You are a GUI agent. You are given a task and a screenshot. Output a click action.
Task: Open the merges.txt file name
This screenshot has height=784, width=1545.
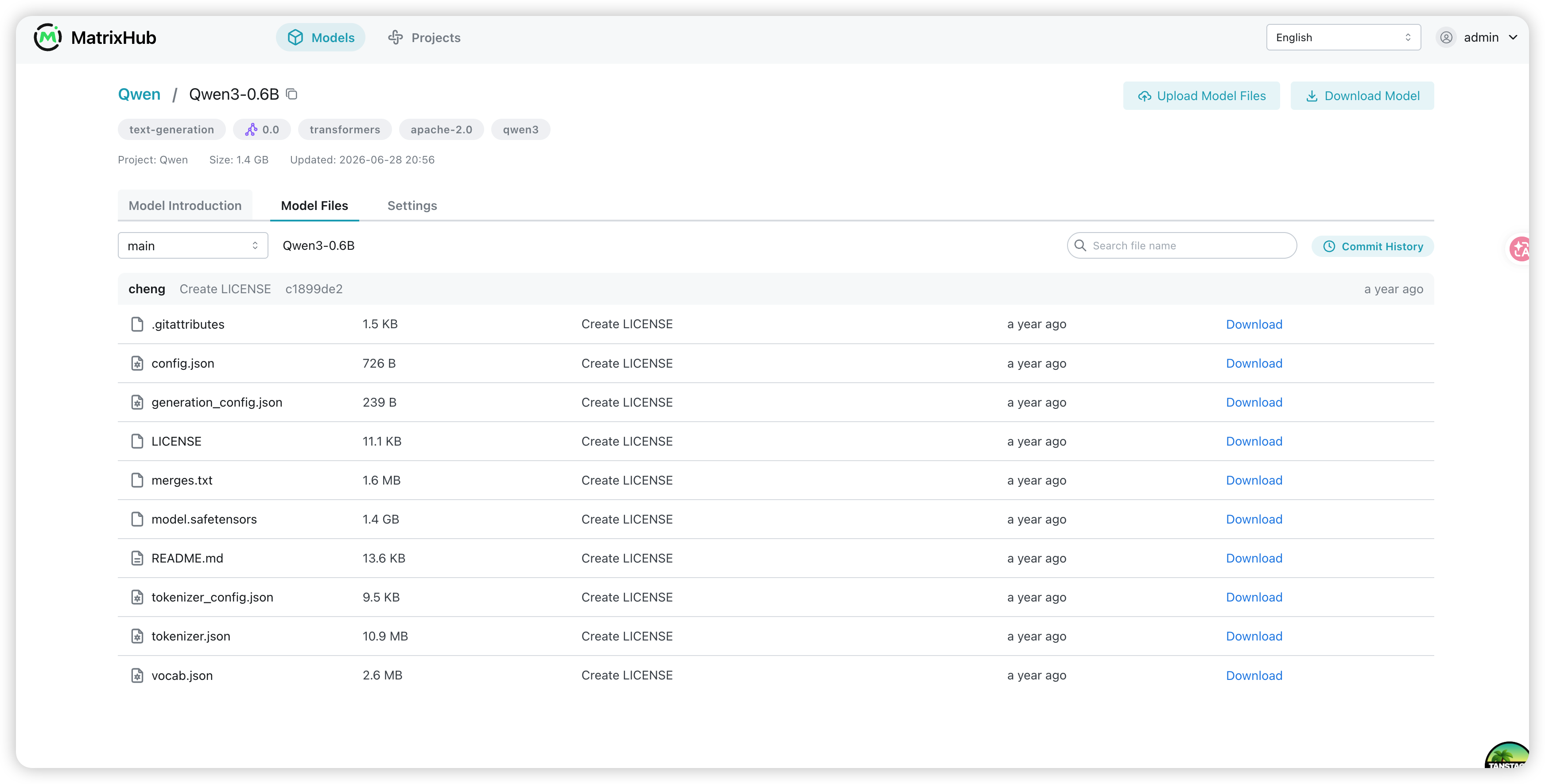(x=182, y=480)
